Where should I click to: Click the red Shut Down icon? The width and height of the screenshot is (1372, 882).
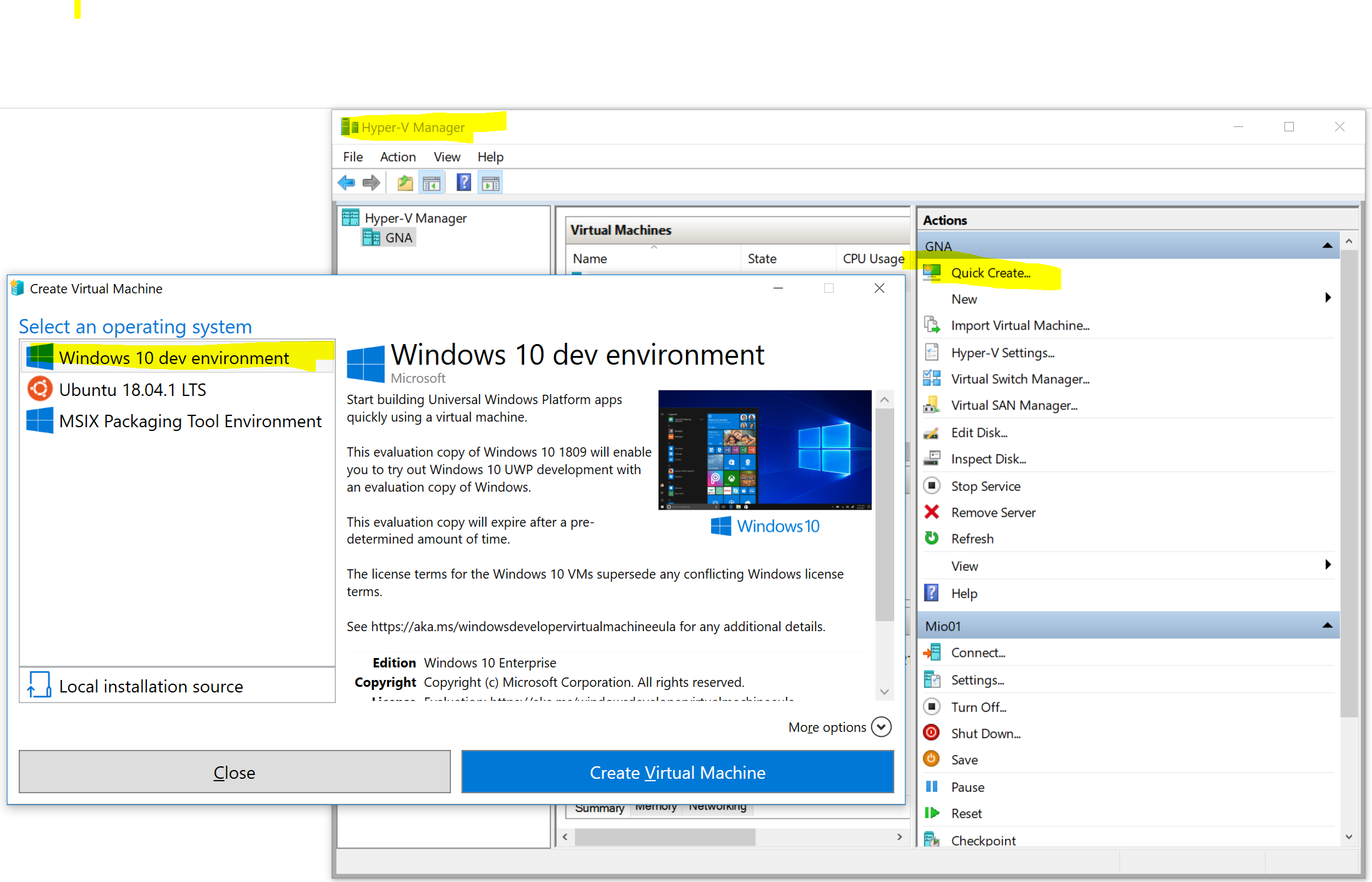coord(932,732)
